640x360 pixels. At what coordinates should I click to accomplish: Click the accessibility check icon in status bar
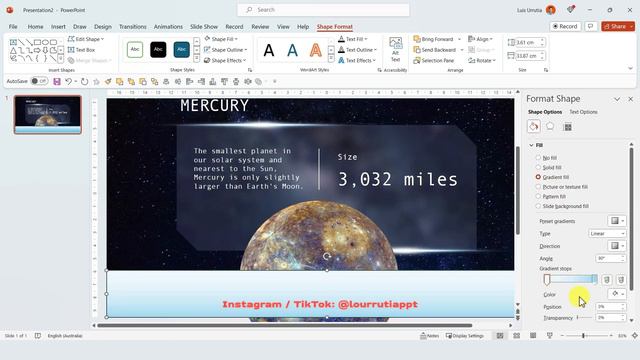38,336
